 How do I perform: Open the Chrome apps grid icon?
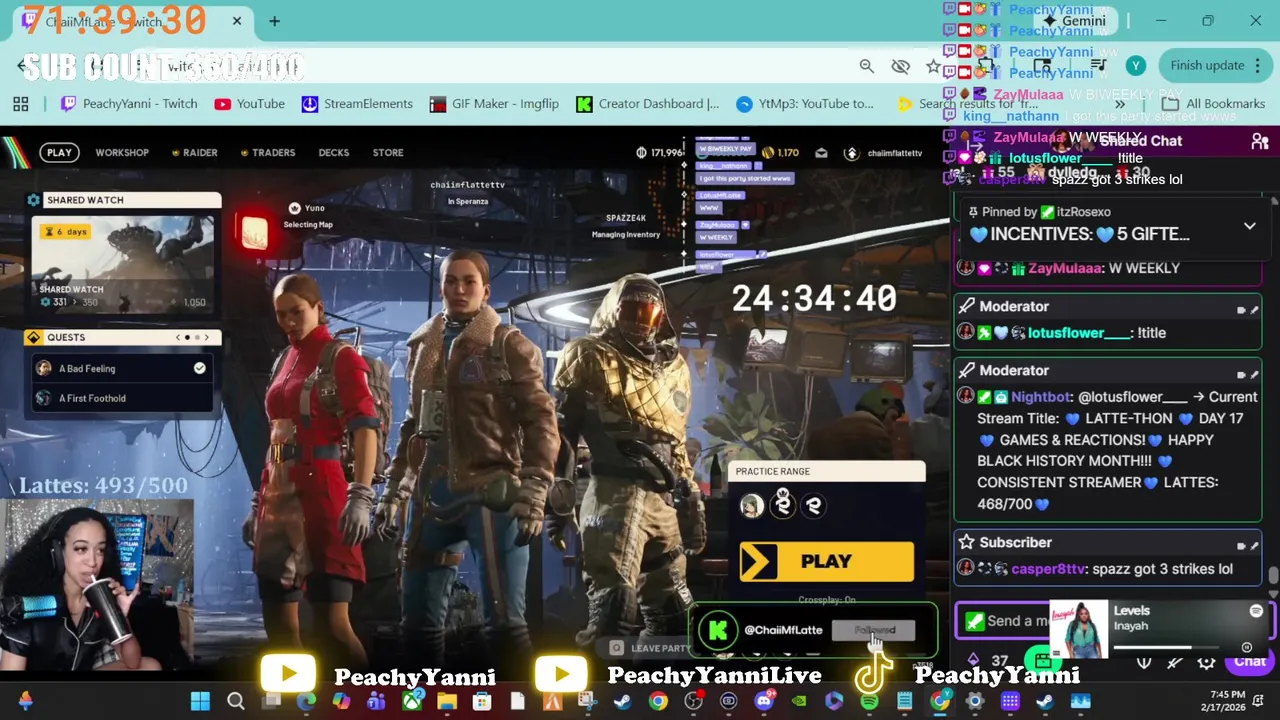(x=21, y=104)
